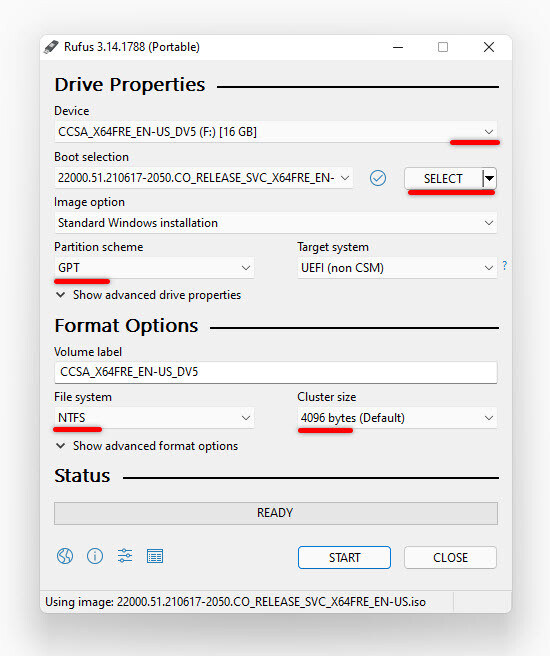Open the Device dropdown list
550x656 pixels.
tap(276, 132)
